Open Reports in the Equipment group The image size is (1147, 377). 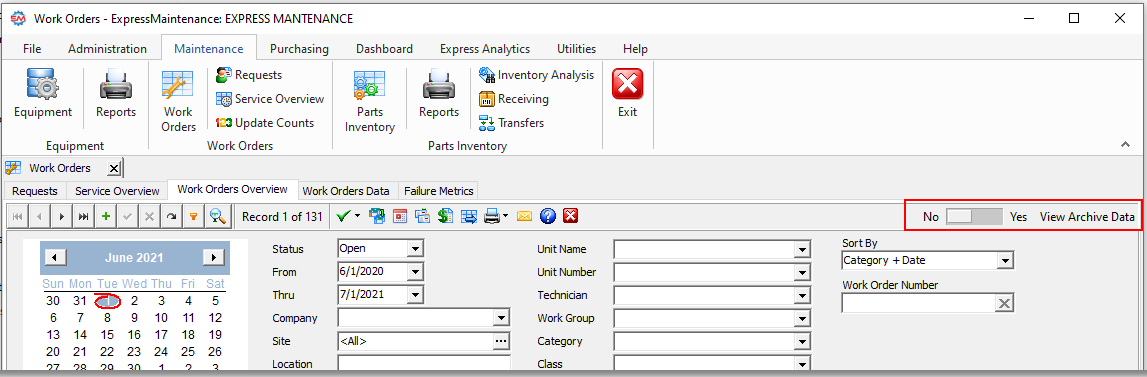coord(116,93)
